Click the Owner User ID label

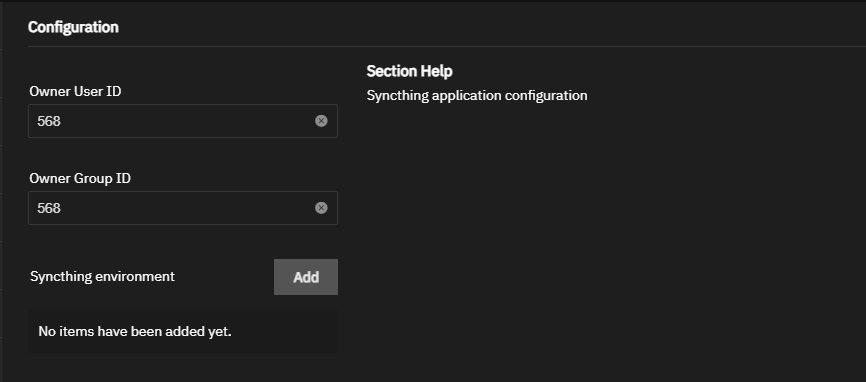(75, 91)
